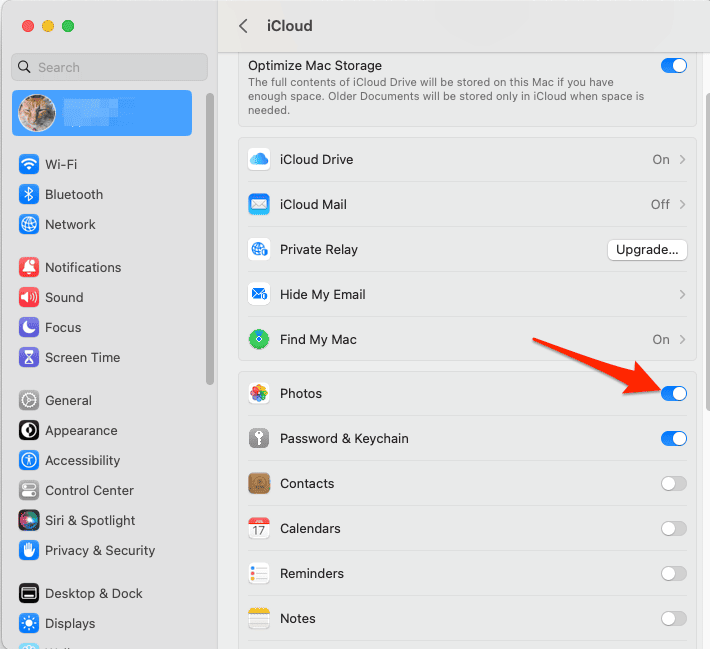Click the Password & Keychain key icon
Image resolution: width=710 pixels, height=649 pixels.
[259, 438]
